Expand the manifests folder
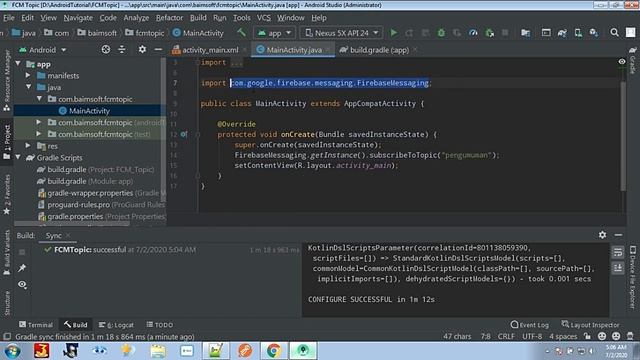This screenshot has width=640, height=360. [x=28, y=75]
